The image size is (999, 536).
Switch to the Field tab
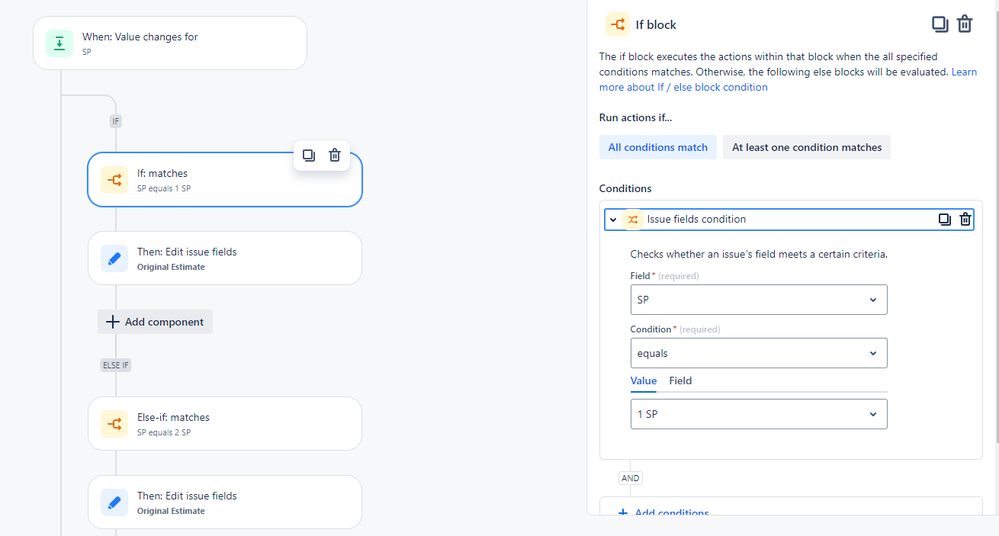pos(680,381)
